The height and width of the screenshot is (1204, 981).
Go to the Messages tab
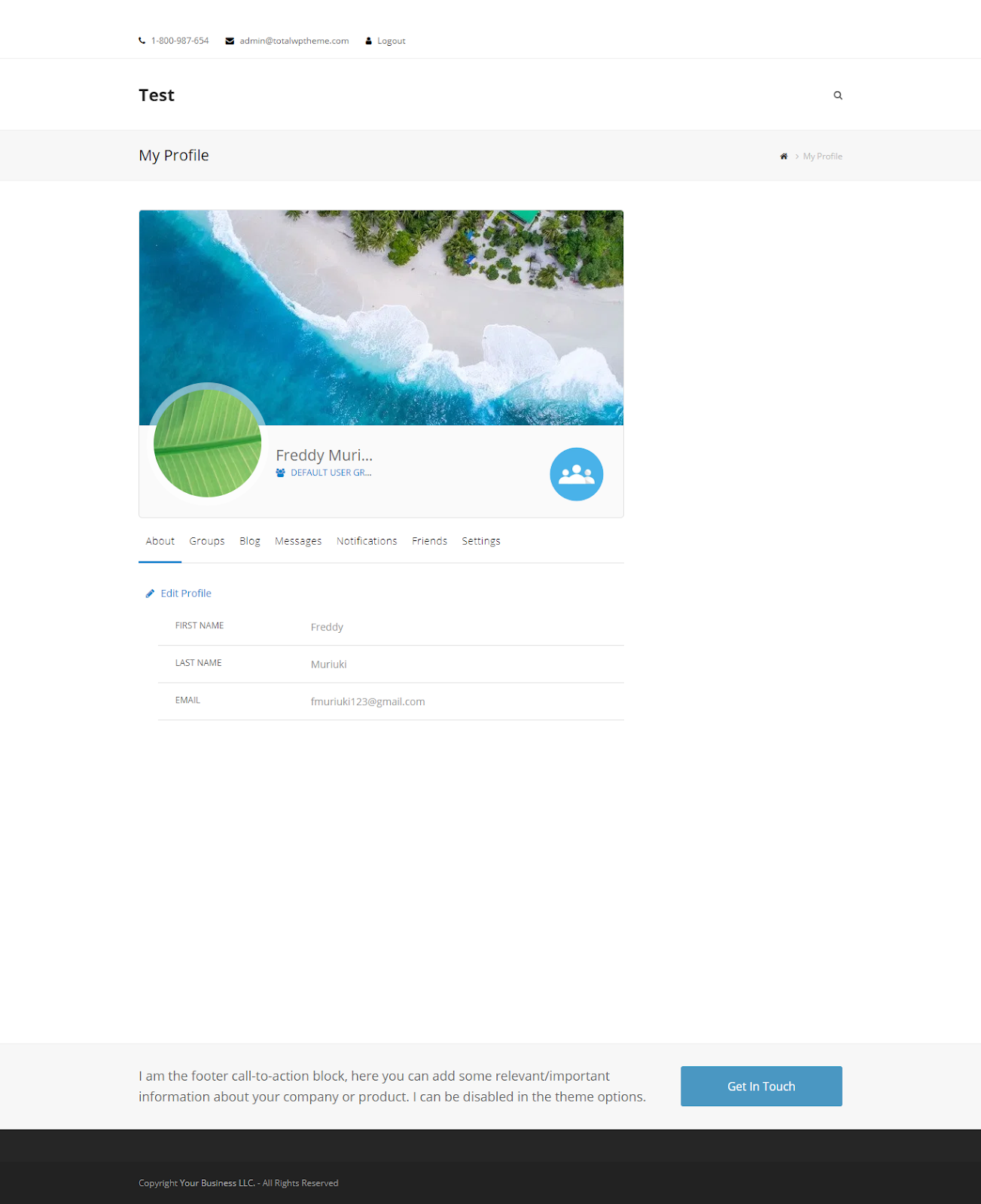click(x=298, y=541)
